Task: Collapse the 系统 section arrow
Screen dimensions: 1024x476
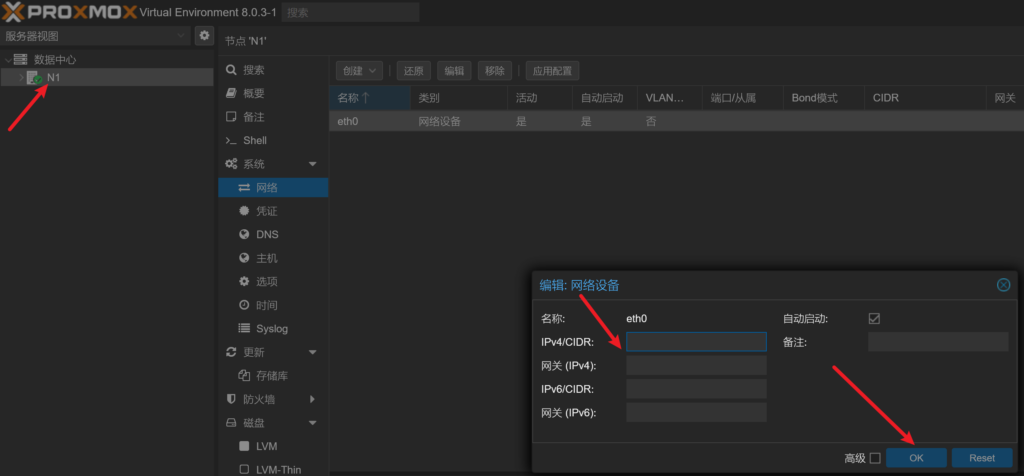Action: (312, 164)
